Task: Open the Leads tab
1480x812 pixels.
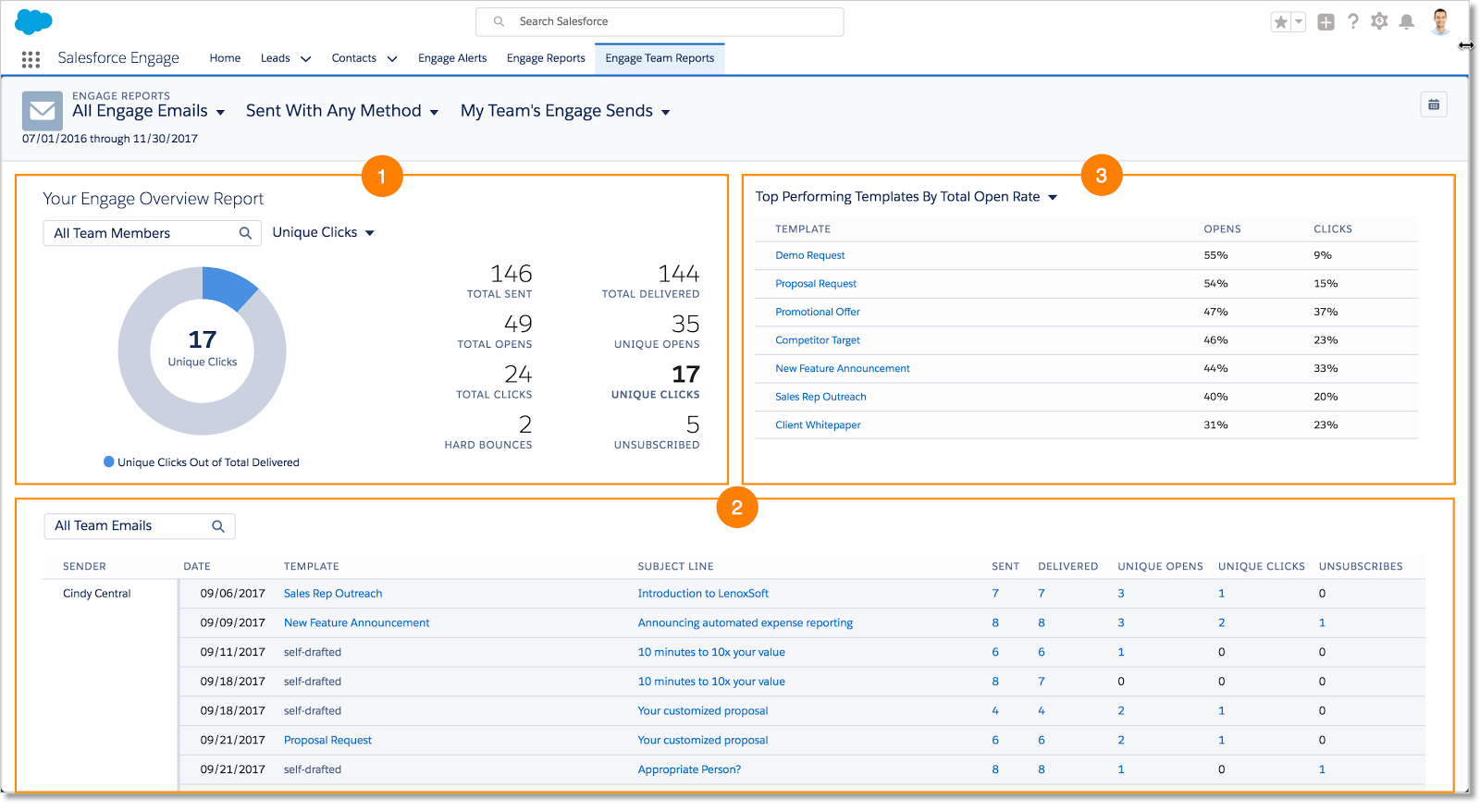Action: pyautogui.click(x=276, y=58)
